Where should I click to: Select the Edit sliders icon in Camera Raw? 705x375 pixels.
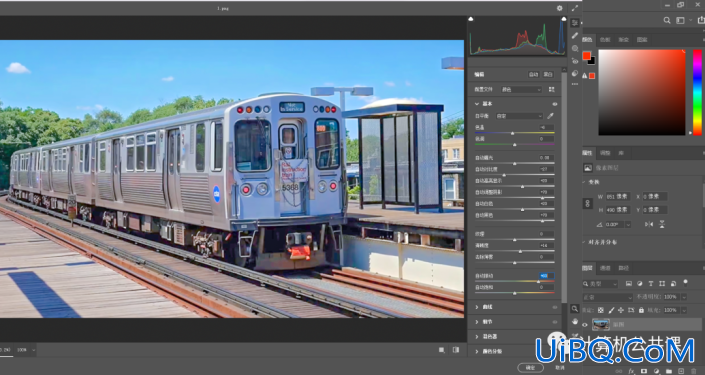tap(575, 23)
